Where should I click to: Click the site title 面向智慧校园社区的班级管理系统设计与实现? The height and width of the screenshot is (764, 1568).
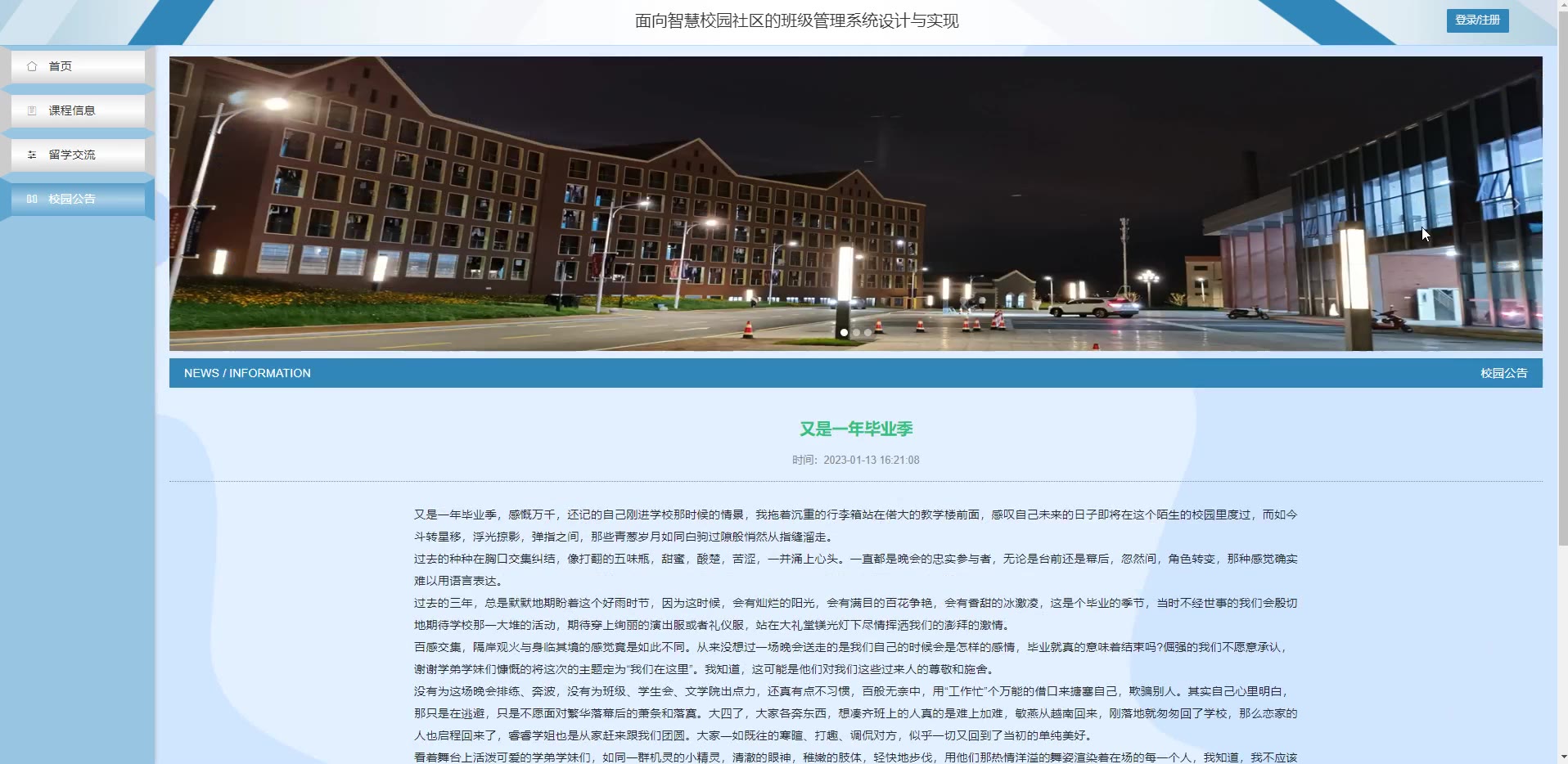[796, 20]
